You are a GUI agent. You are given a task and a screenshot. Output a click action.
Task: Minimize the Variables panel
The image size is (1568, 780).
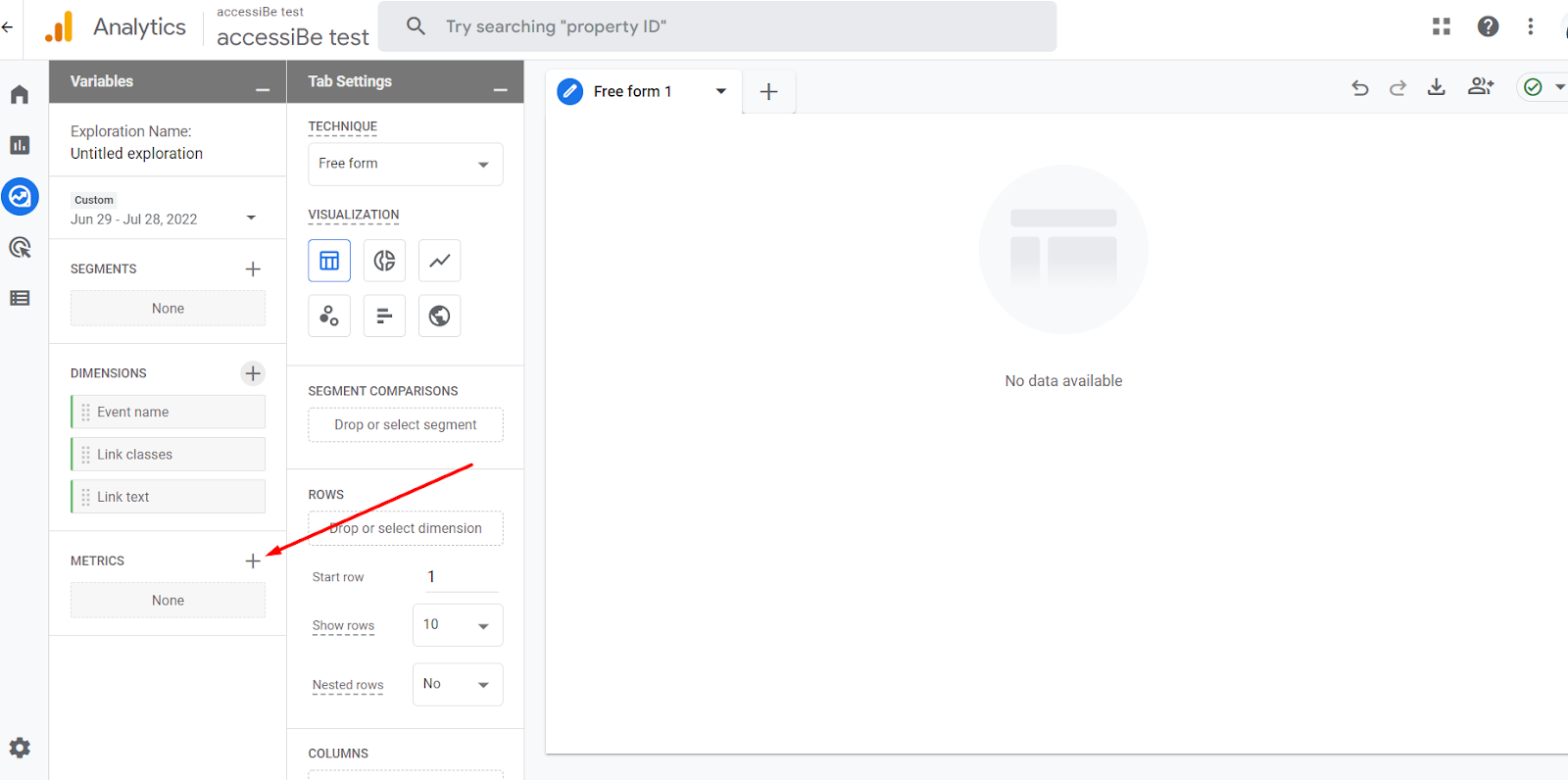pos(263,89)
